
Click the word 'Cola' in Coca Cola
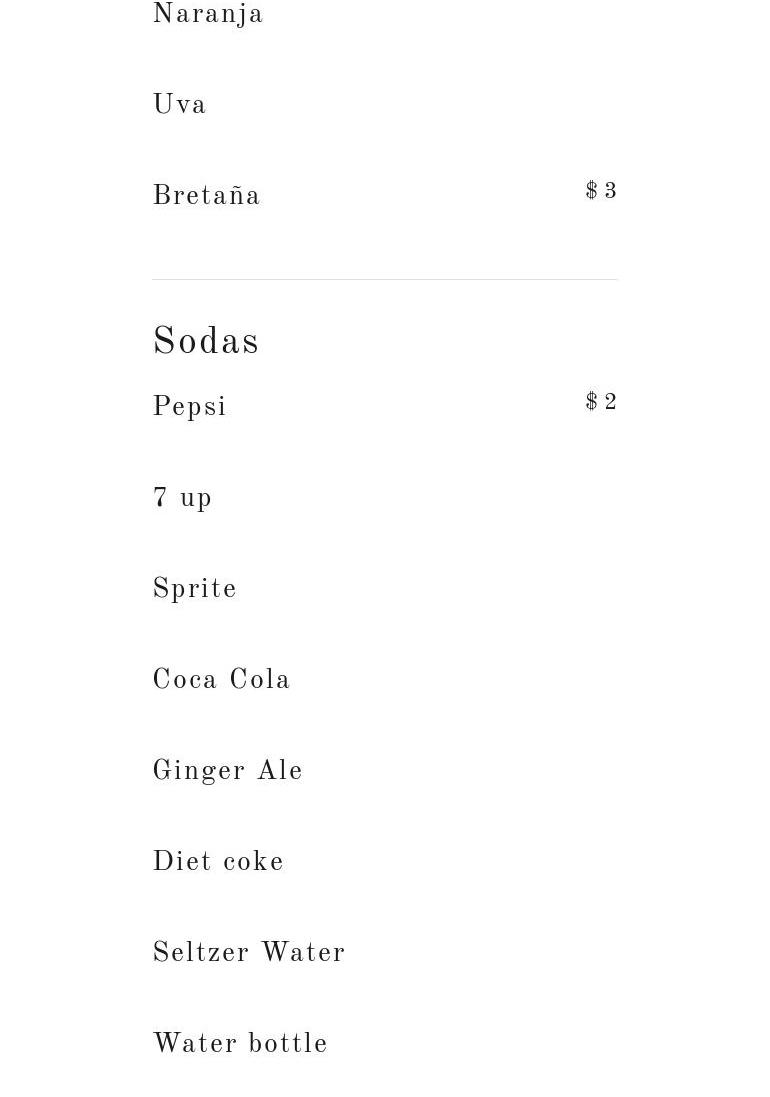click(x=260, y=680)
